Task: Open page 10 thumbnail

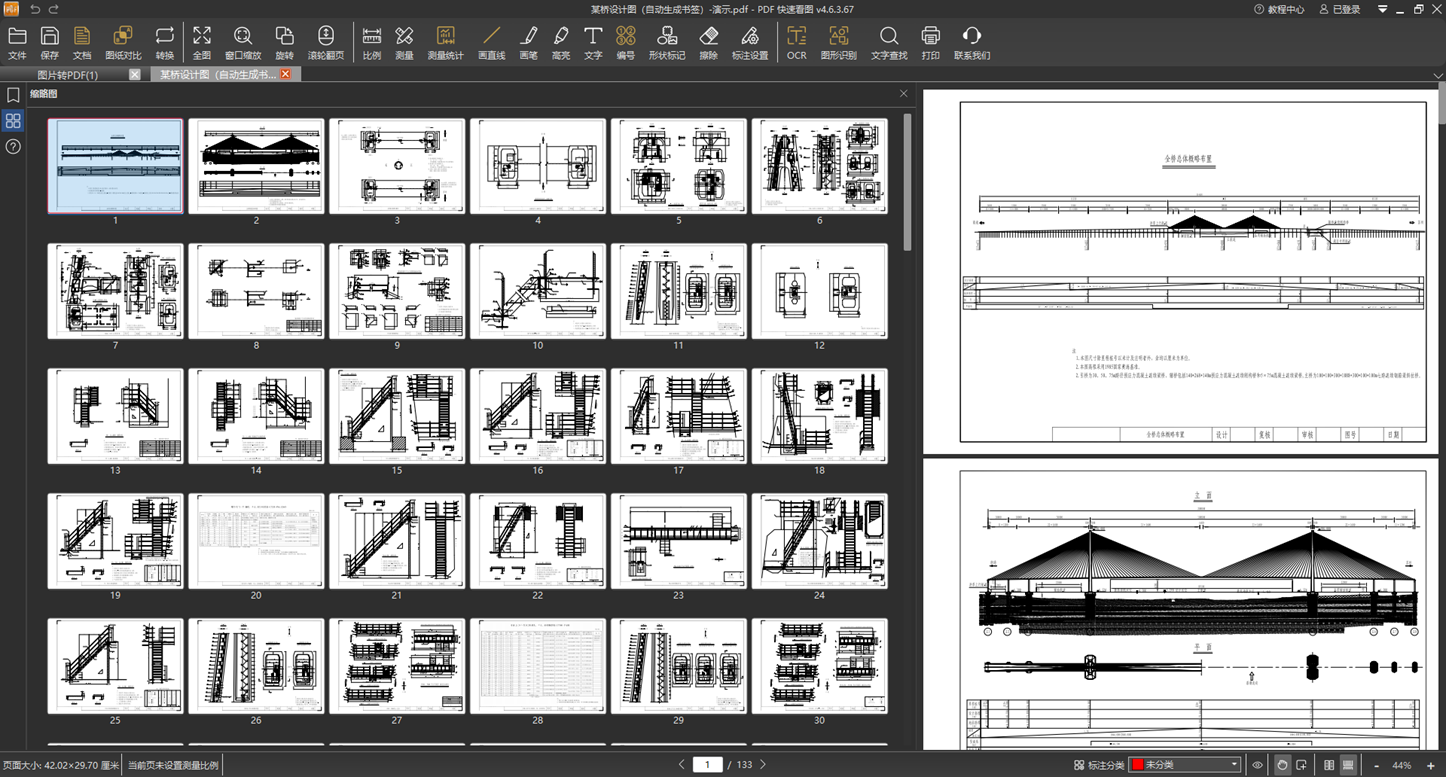Action: 538,291
